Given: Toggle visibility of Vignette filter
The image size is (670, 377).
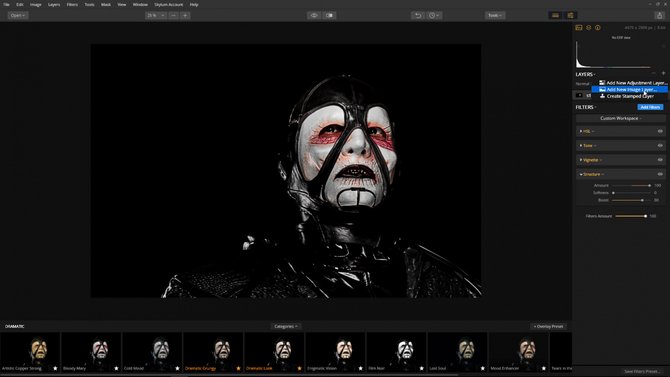Looking at the screenshot, I should (660, 160).
